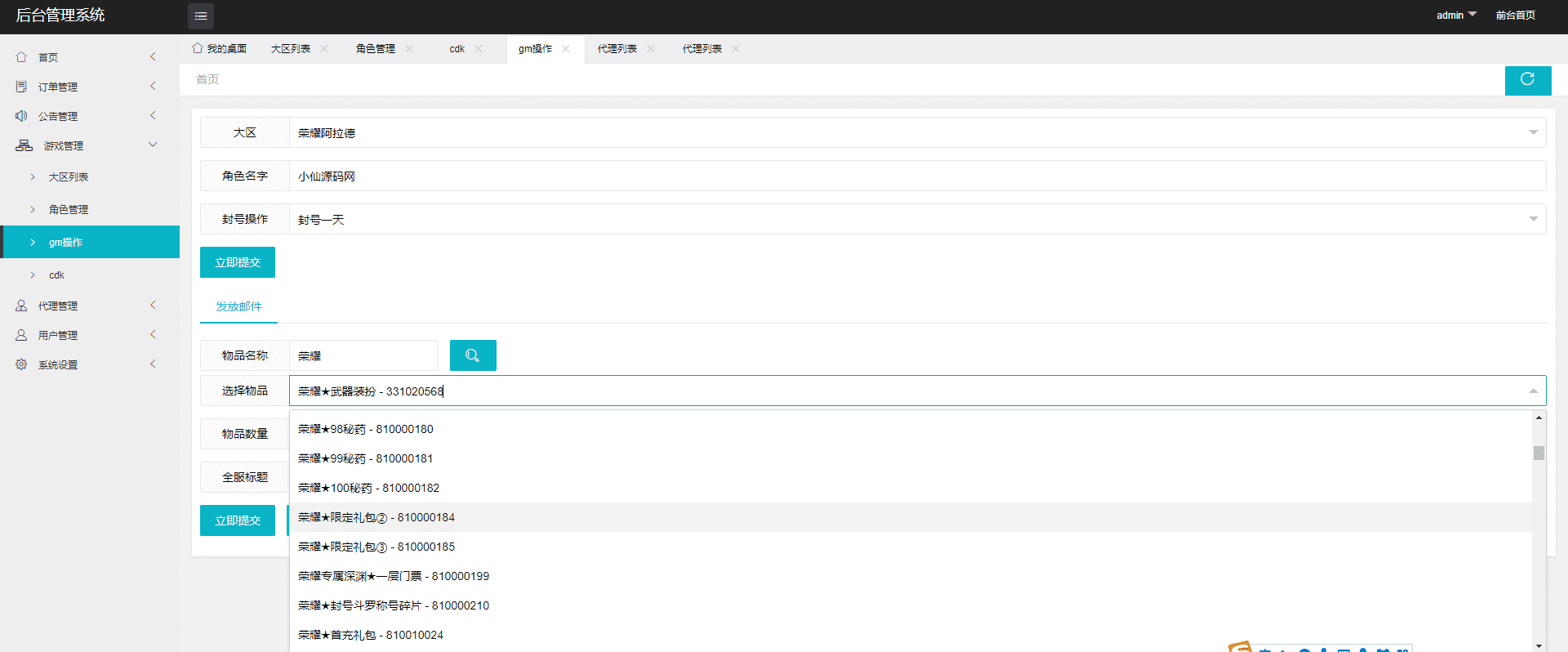Screen dimensions: 1568x652
Task: Click the 物品名称 input containing 荣耀
Action: 363,355
